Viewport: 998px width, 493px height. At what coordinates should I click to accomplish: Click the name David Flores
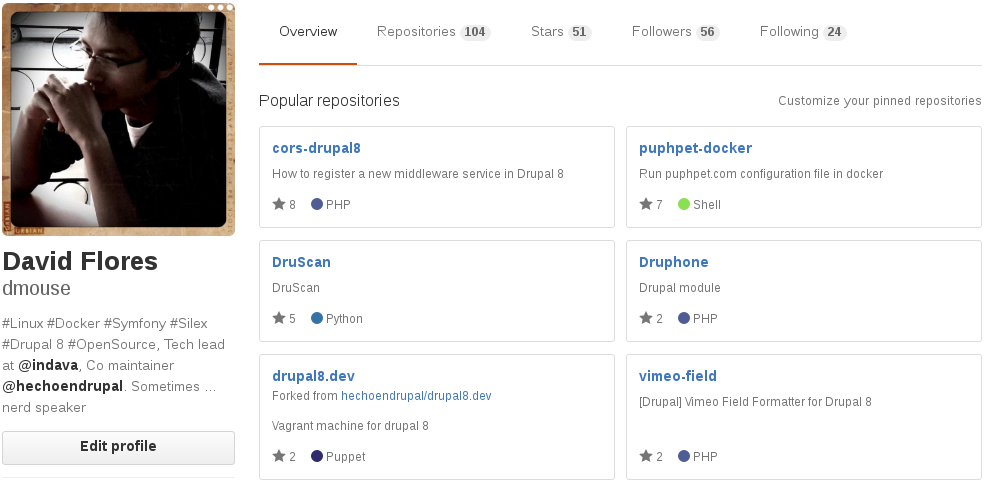coord(80,261)
